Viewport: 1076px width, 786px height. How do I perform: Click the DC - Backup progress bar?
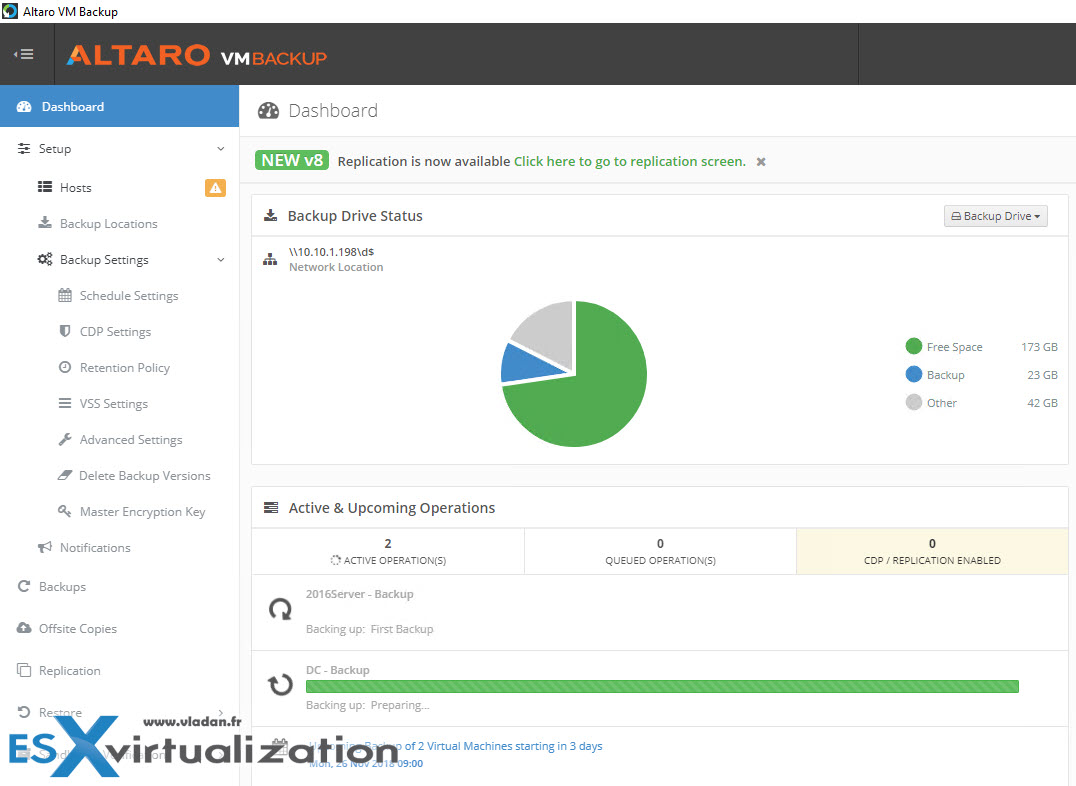pyautogui.click(x=662, y=686)
